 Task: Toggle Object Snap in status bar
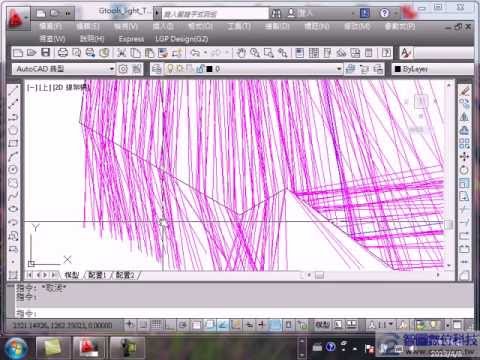coord(196,324)
